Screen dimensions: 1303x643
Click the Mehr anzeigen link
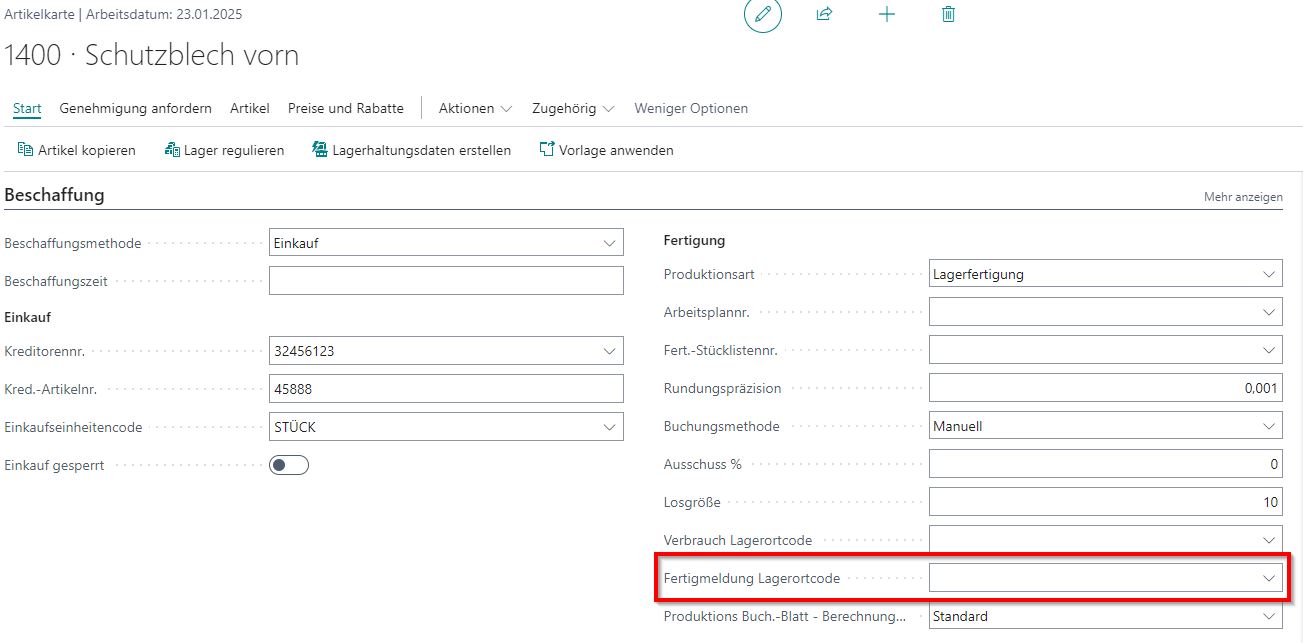[x=1243, y=197]
